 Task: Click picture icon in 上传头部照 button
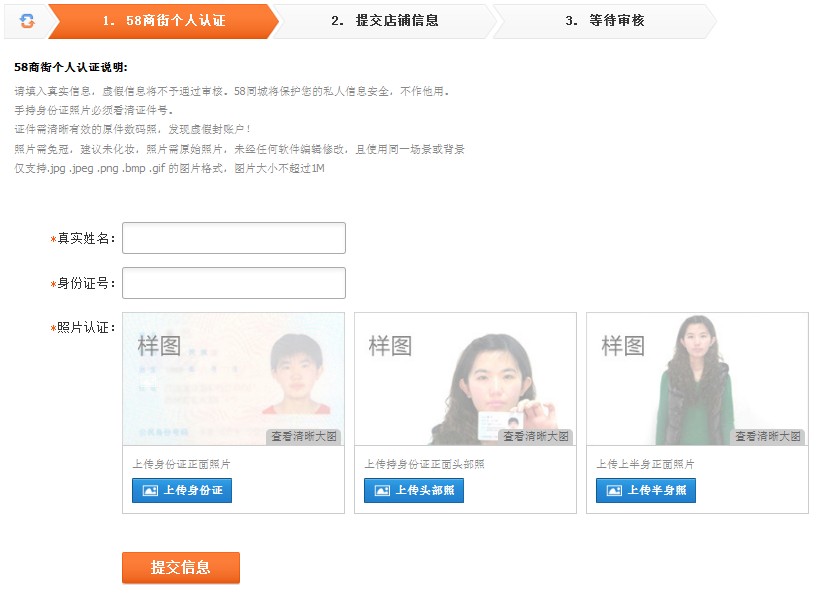point(382,491)
